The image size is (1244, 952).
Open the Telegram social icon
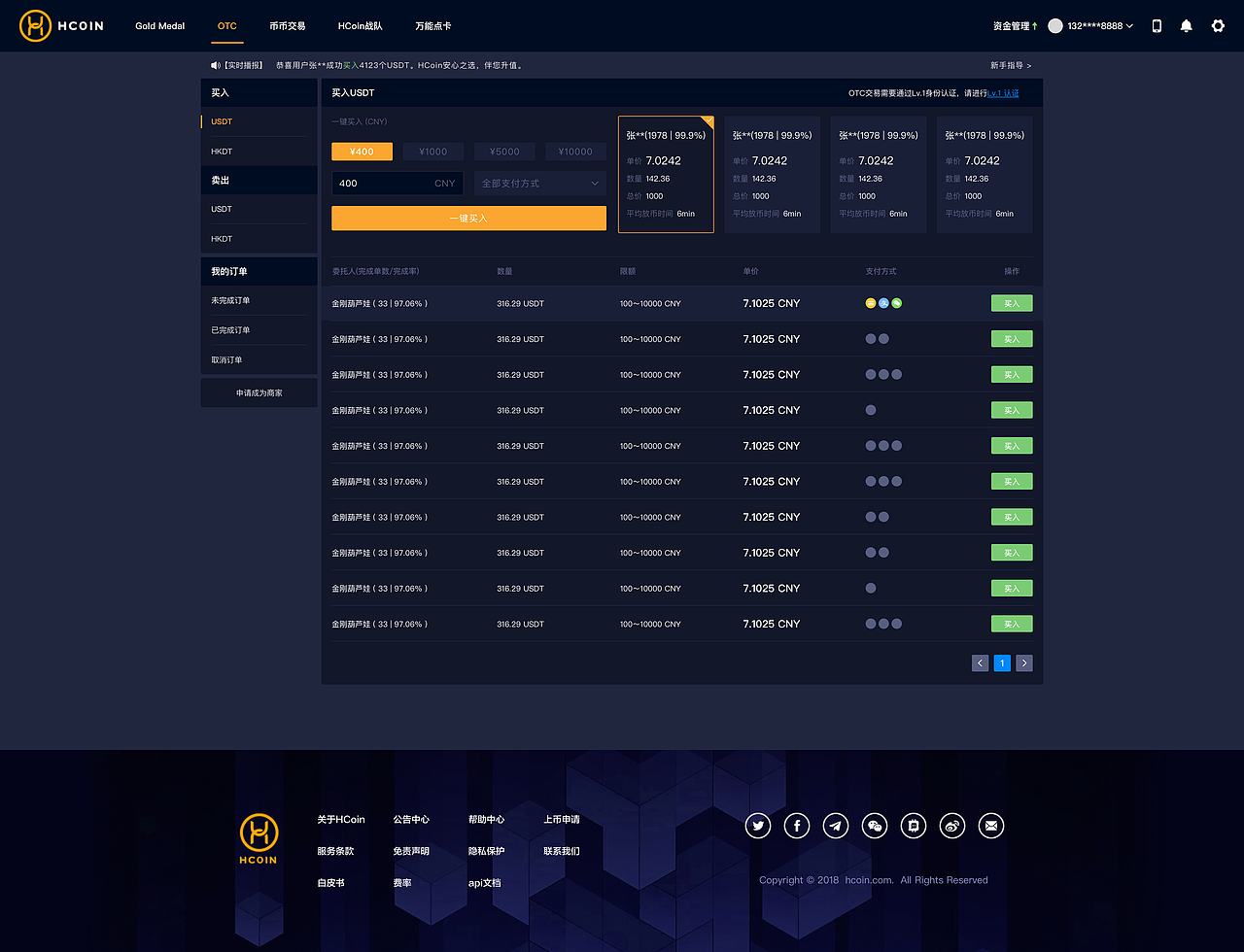tap(835, 825)
